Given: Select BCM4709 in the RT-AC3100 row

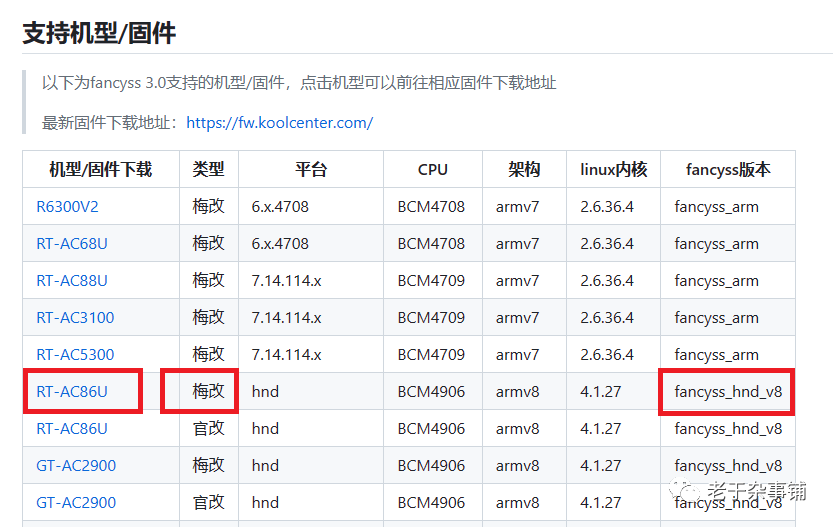Looking at the screenshot, I should tap(431, 318).
